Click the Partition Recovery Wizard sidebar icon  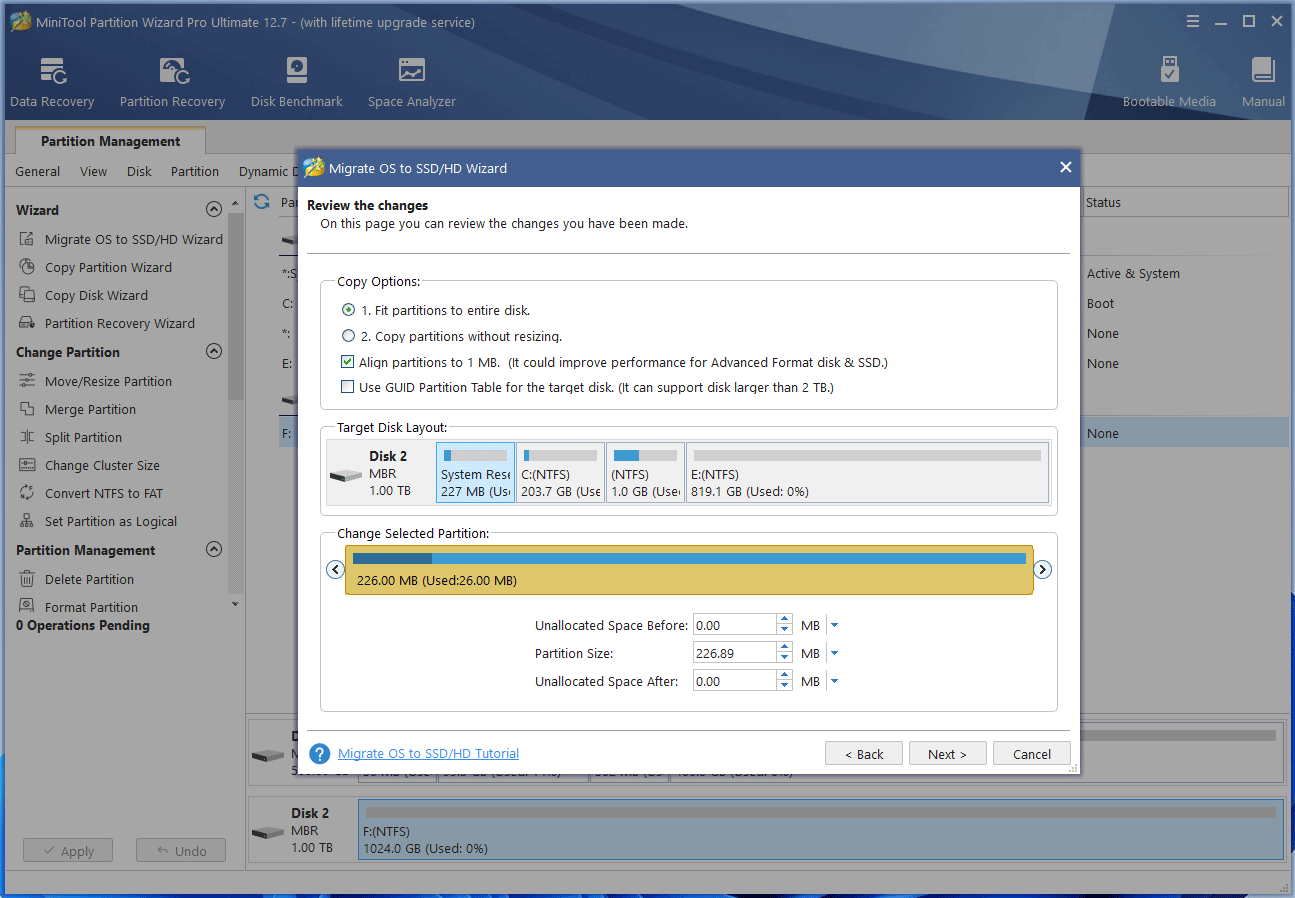(27, 323)
